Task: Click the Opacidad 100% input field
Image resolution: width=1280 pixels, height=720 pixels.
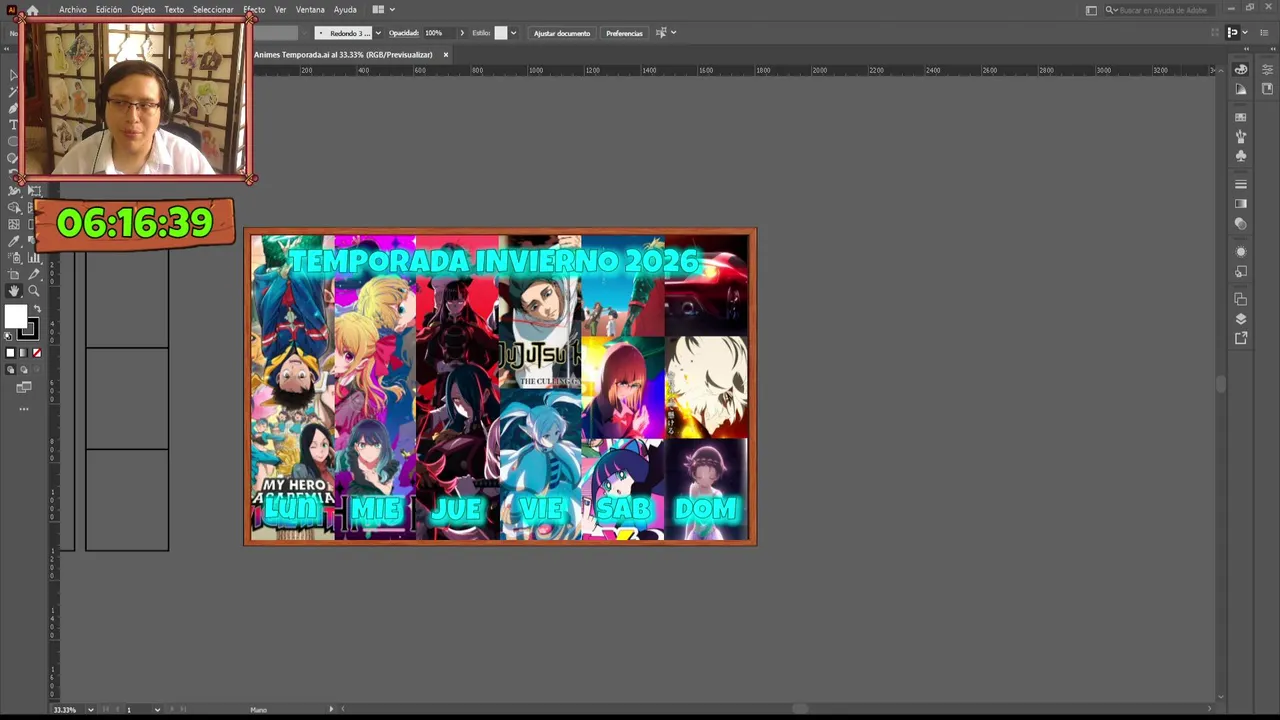Action: (x=439, y=33)
